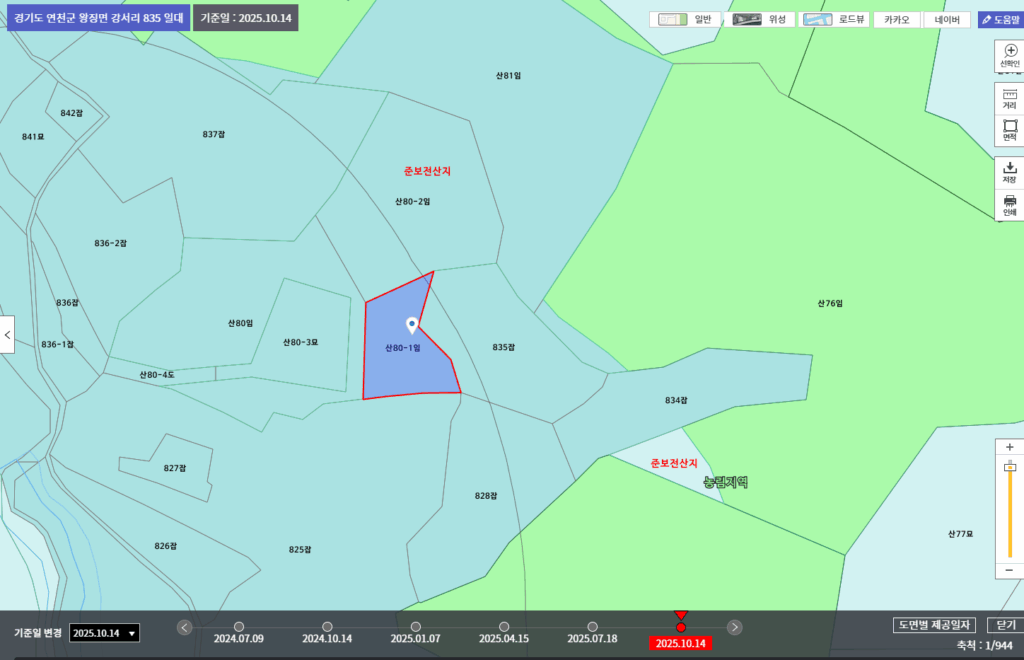
Task: Click the 저장 save map icon
Action: point(1009,172)
